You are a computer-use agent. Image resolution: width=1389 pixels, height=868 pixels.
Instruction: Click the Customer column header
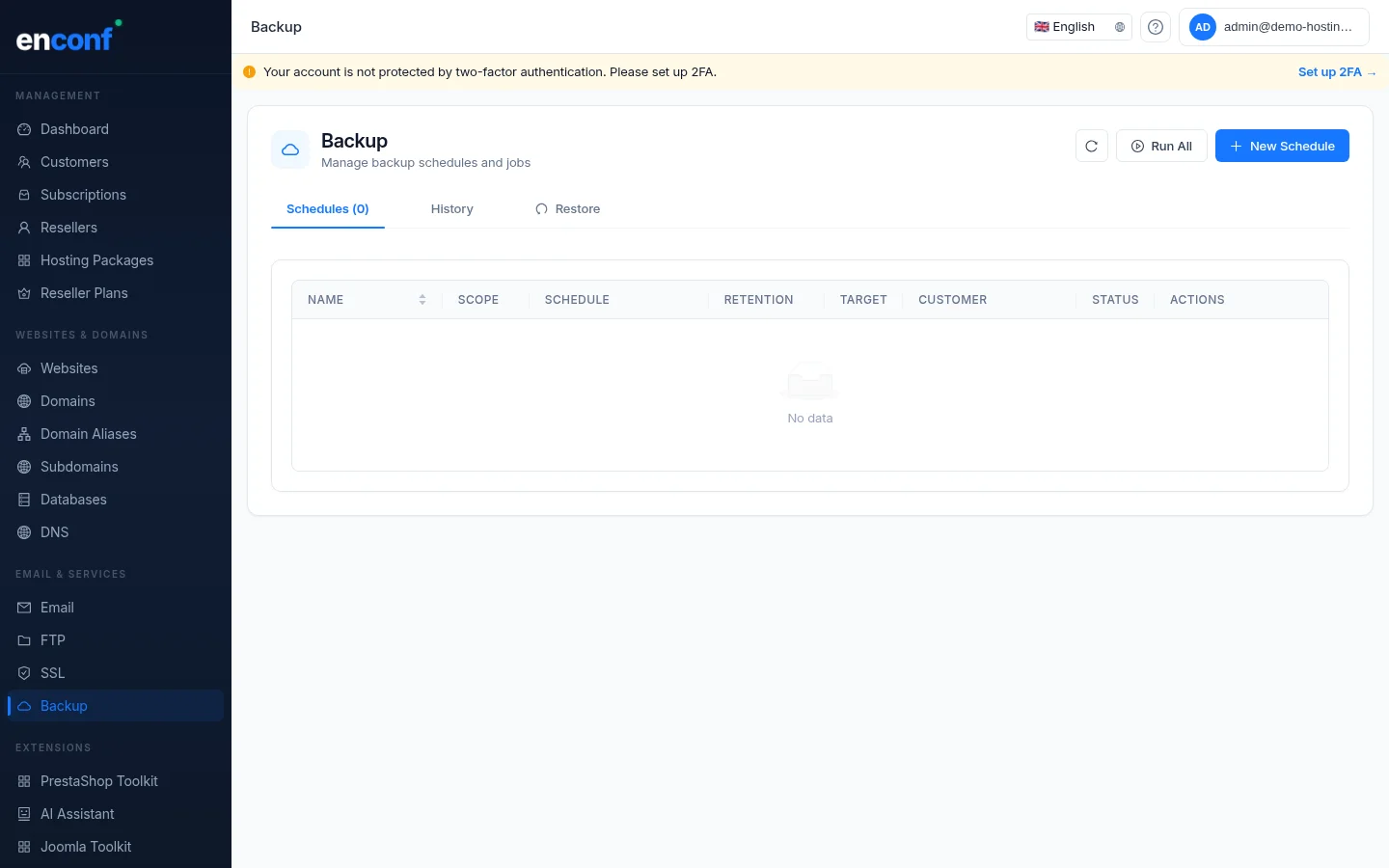pos(952,300)
